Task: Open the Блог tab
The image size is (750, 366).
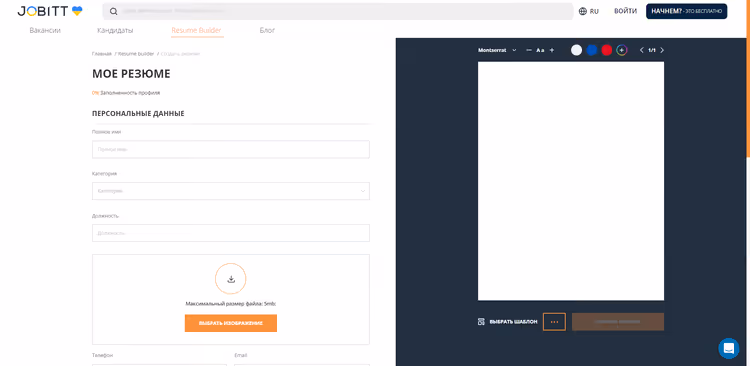Action: [267, 30]
